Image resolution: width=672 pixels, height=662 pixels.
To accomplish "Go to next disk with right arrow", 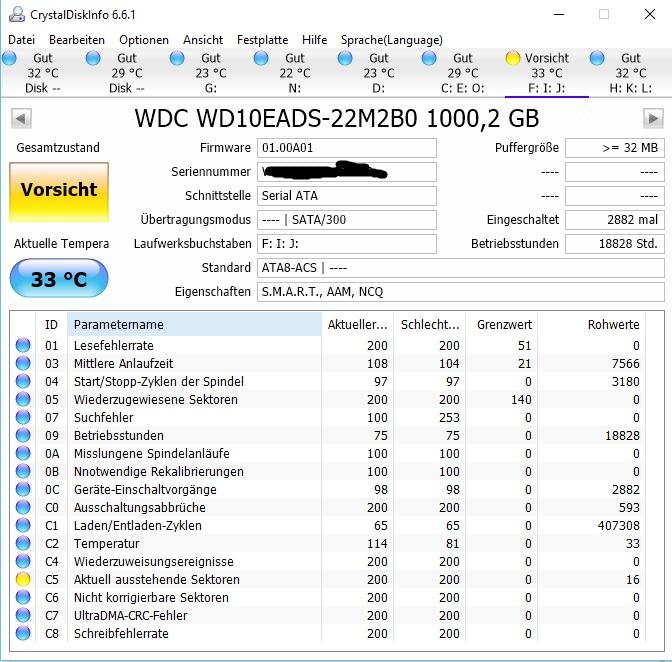I will click(653, 118).
